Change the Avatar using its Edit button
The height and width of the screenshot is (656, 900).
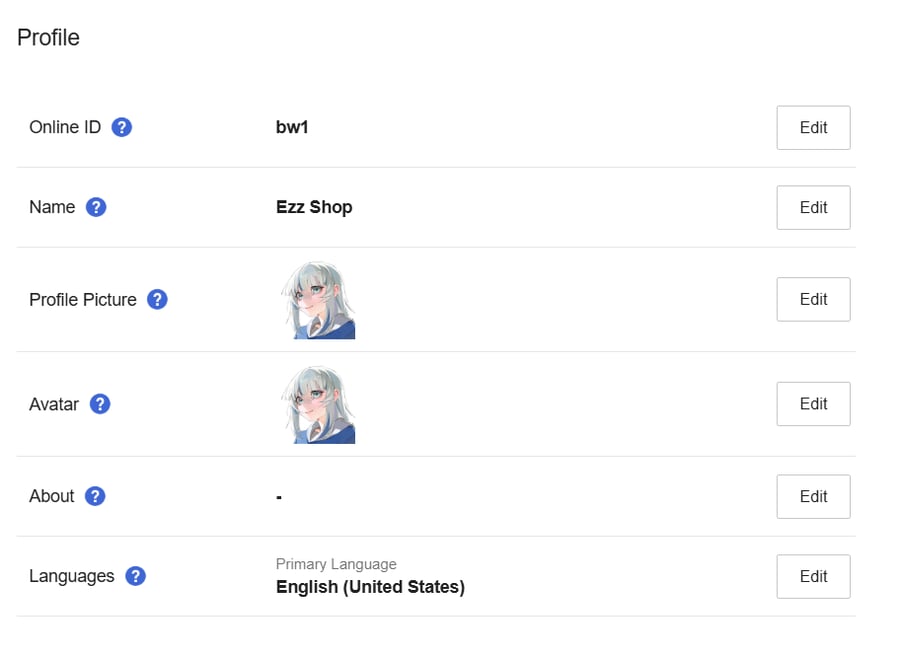813,403
